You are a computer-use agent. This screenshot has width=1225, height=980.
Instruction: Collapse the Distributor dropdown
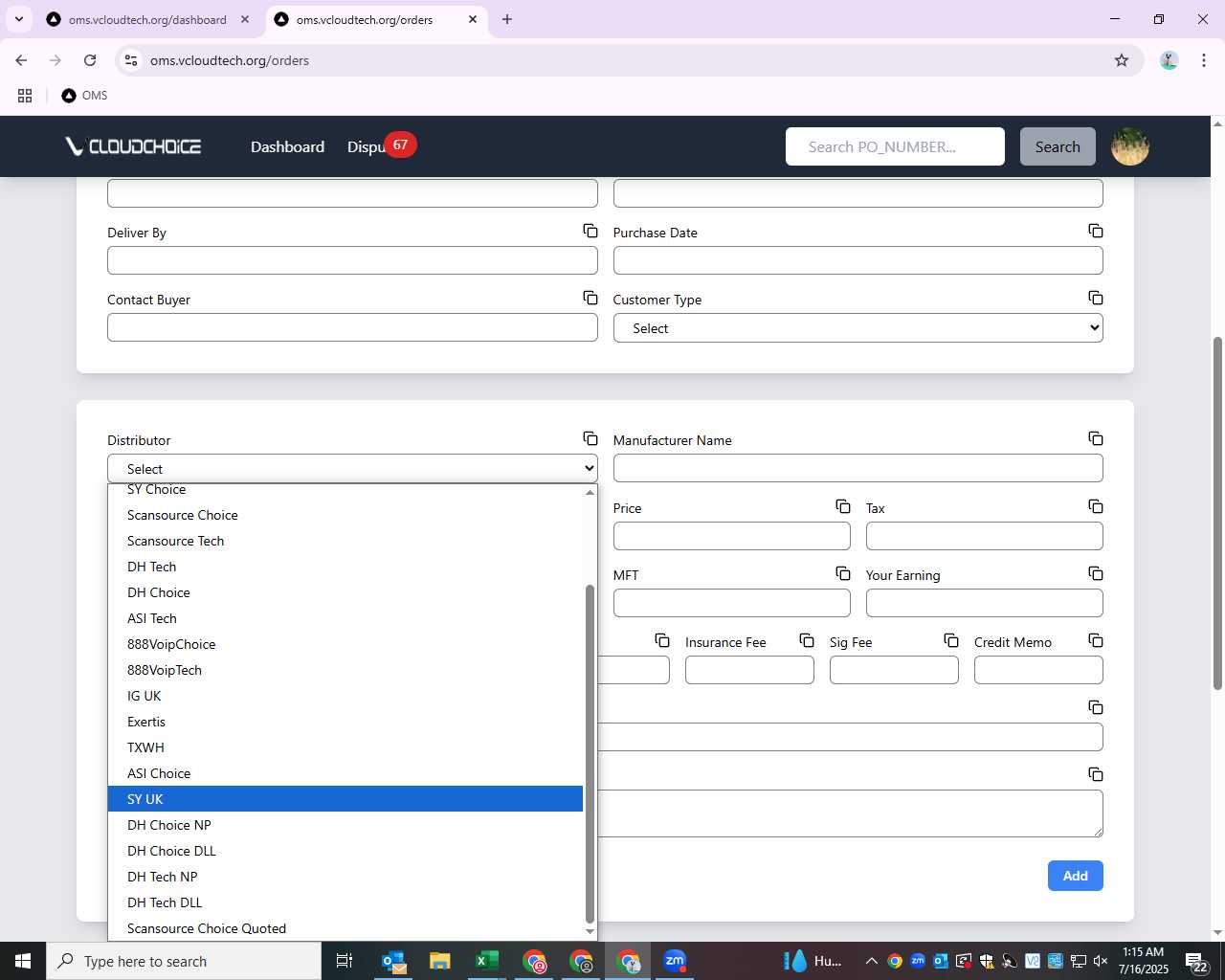352,469
